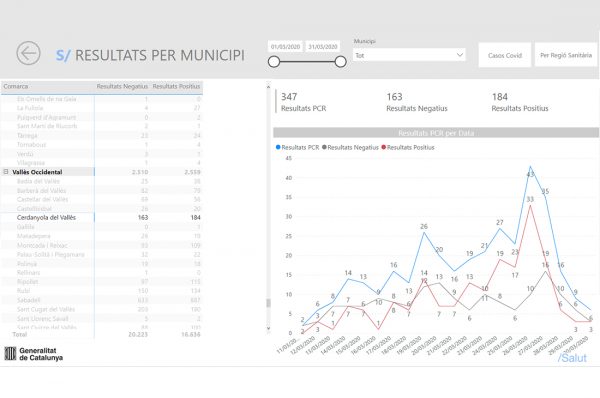Click the start date field 01/03/2020
The height and width of the screenshot is (398, 600).
point(285,47)
